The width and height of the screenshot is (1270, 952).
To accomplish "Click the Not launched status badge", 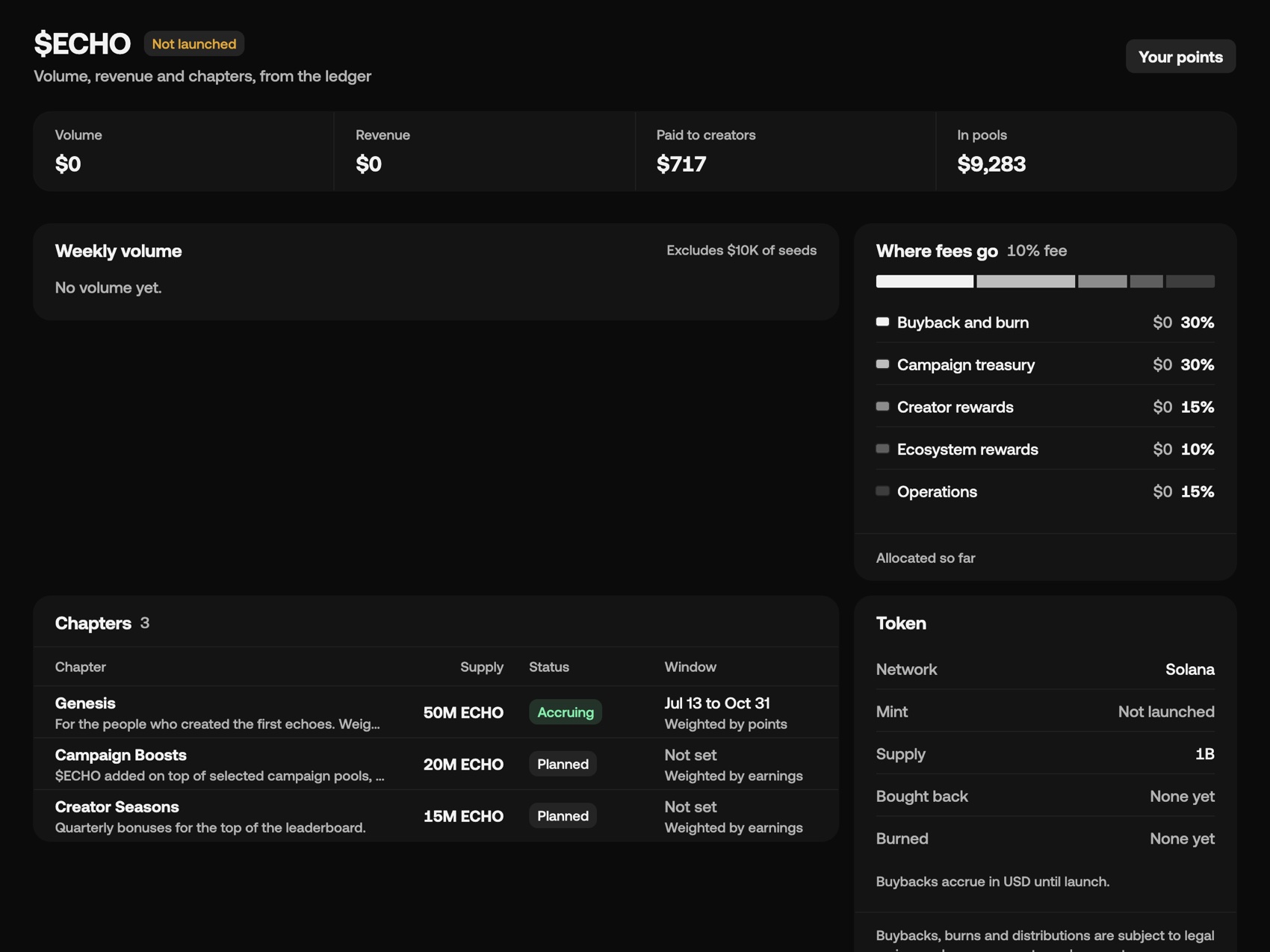I will pyautogui.click(x=194, y=44).
